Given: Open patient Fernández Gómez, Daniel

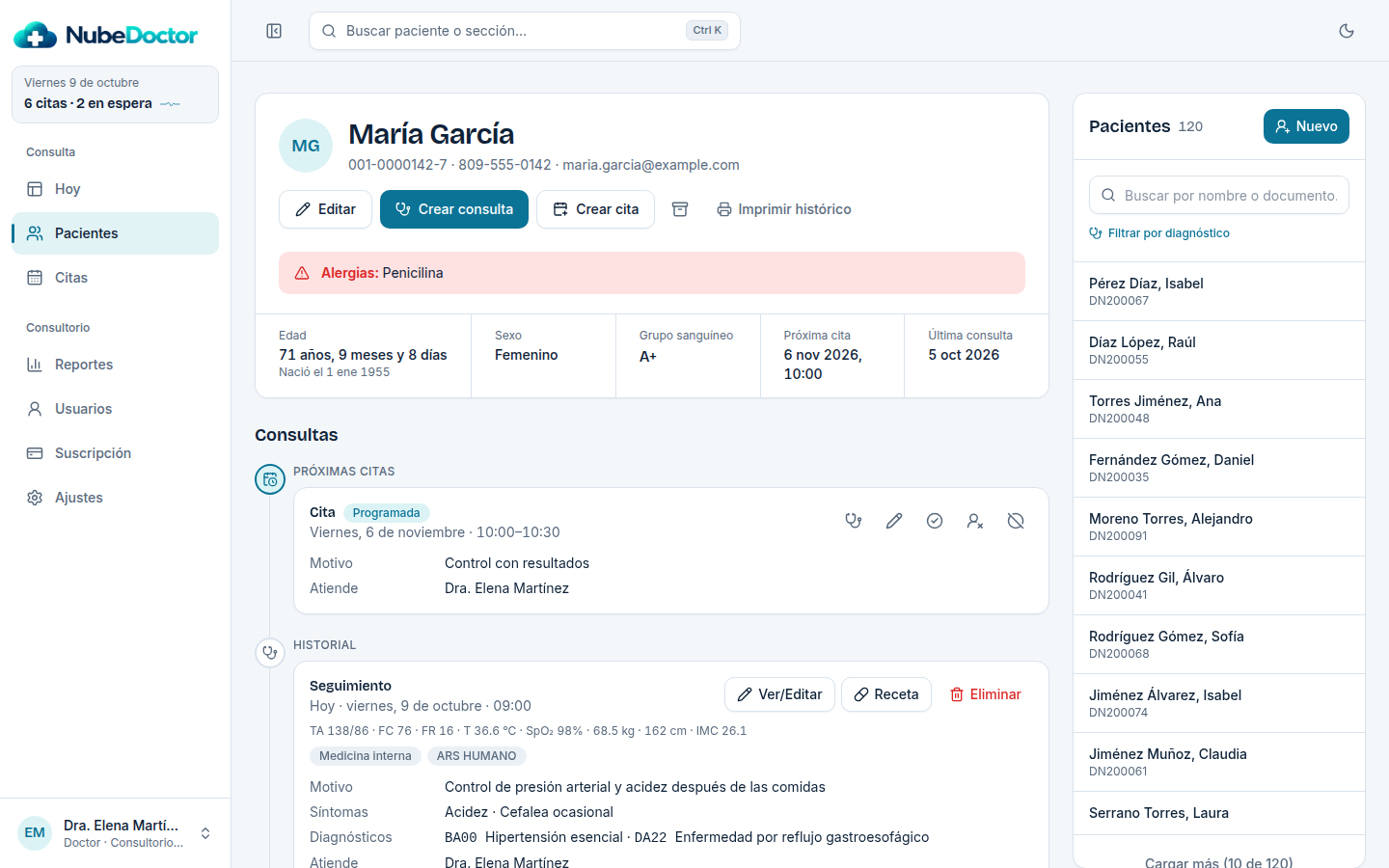Looking at the screenshot, I should click(x=1219, y=468).
